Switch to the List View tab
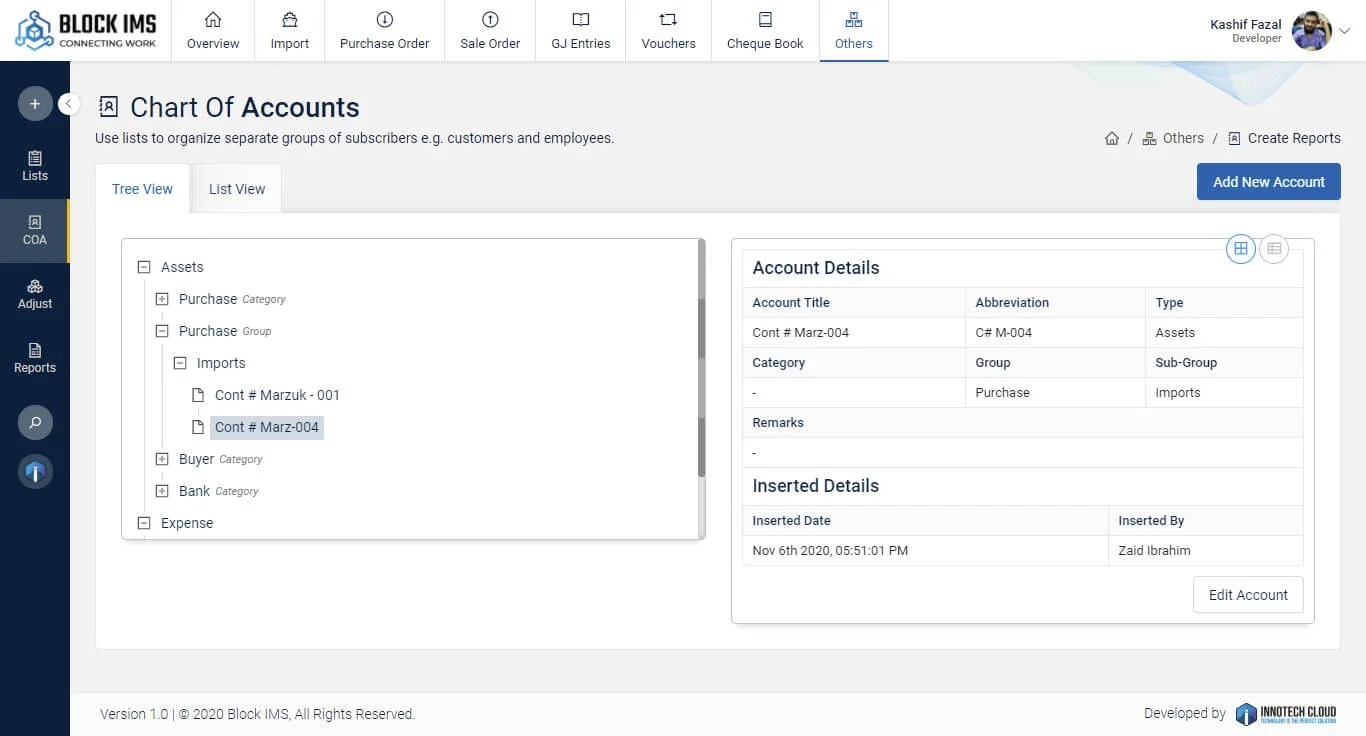 click(237, 189)
